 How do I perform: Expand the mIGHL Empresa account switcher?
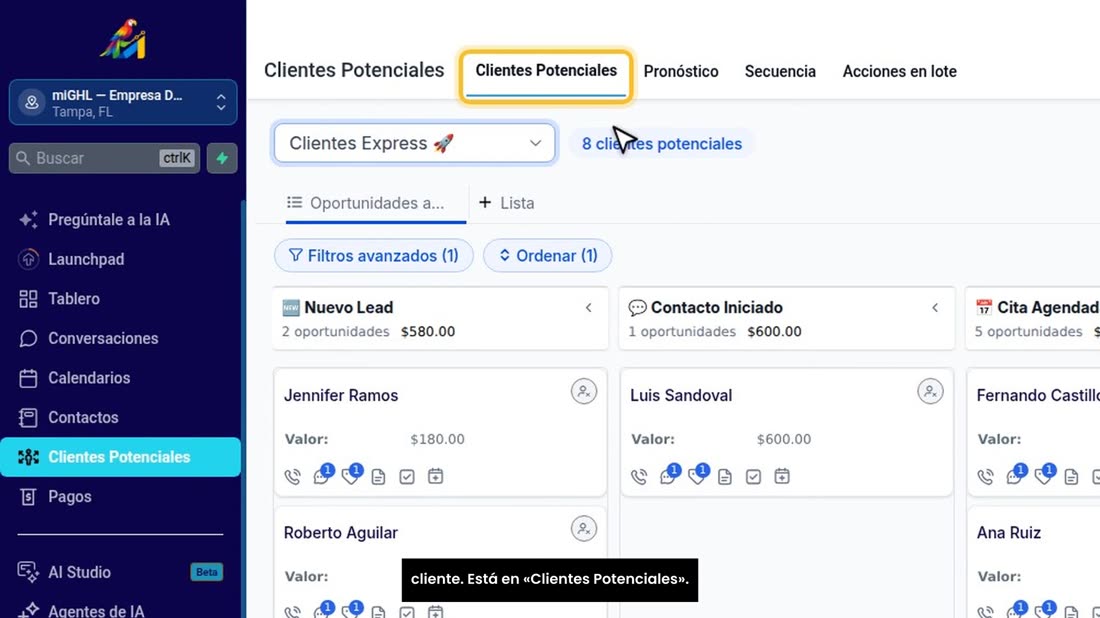[x=123, y=102]
